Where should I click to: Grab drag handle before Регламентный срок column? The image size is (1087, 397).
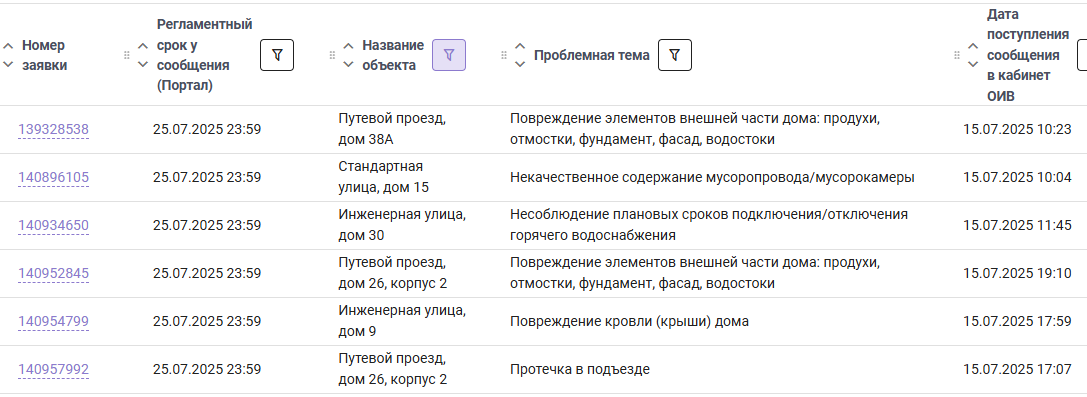point(126,55)
